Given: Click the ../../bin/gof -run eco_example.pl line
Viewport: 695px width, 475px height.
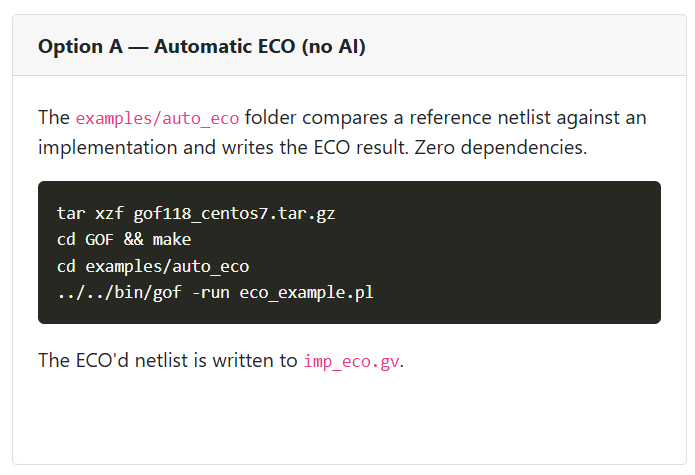Looking at the screenshot, I should 215,292.
